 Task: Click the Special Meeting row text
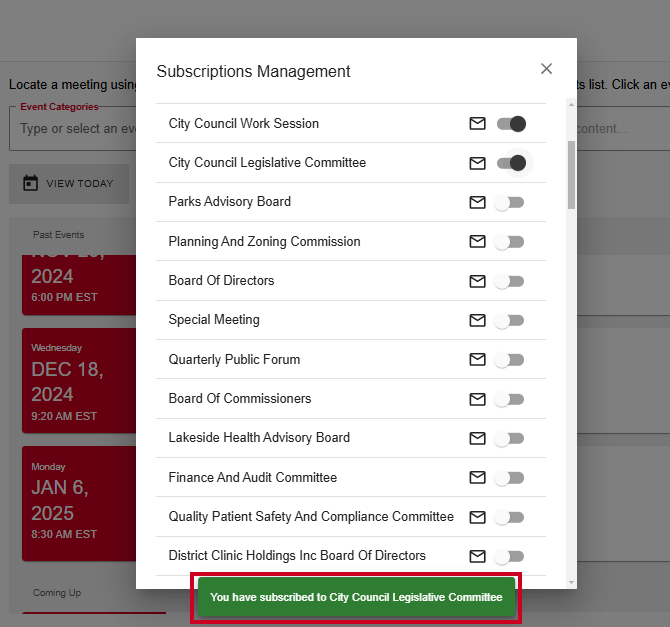click(x=214, y=320)
